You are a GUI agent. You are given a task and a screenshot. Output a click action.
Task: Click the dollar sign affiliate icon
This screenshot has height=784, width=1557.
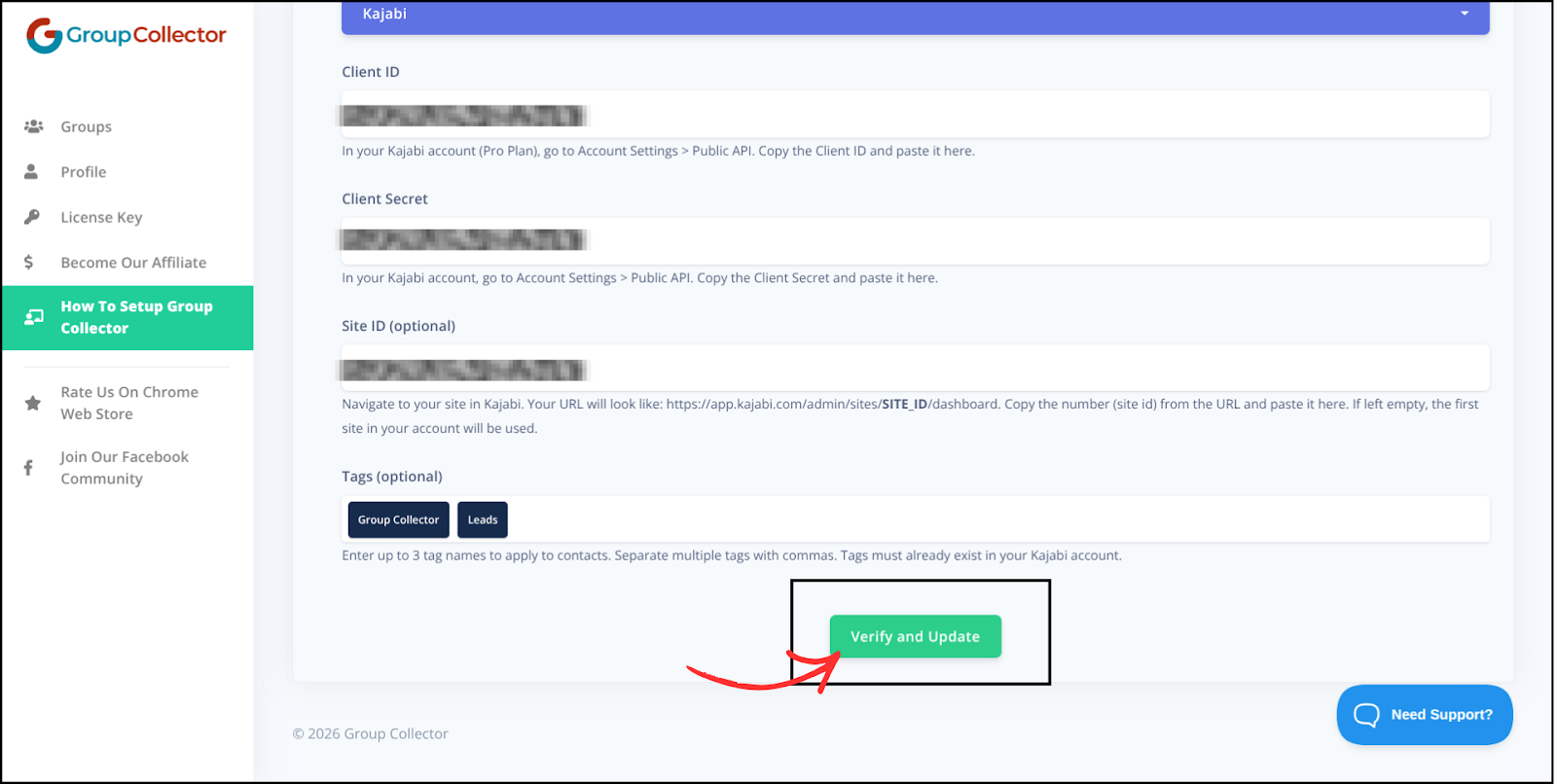29,263
